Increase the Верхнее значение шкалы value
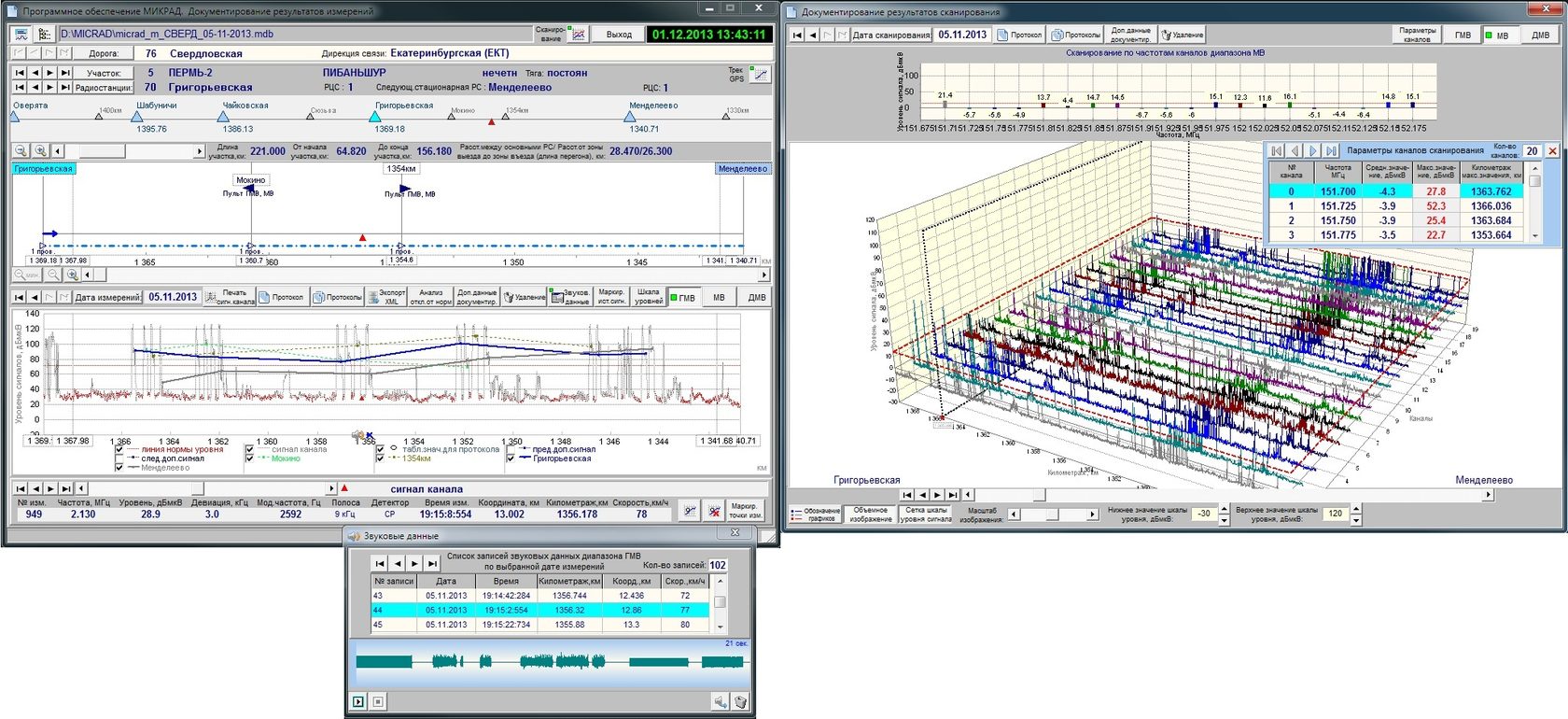1568x719 pixels. 1356,509
